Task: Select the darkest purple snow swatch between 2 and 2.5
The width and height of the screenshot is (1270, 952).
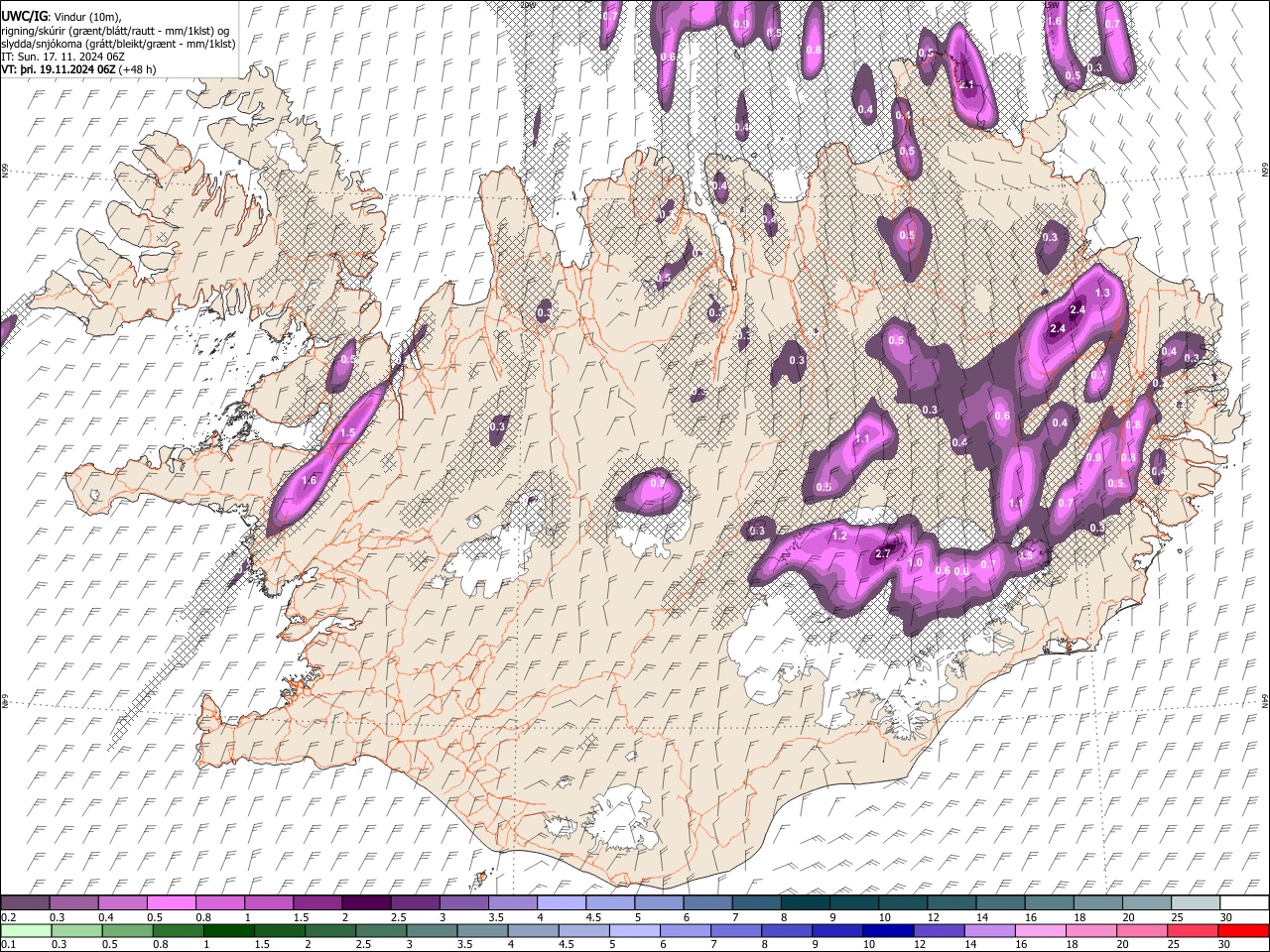Action: pyautogui.click(x=366, y=903)
